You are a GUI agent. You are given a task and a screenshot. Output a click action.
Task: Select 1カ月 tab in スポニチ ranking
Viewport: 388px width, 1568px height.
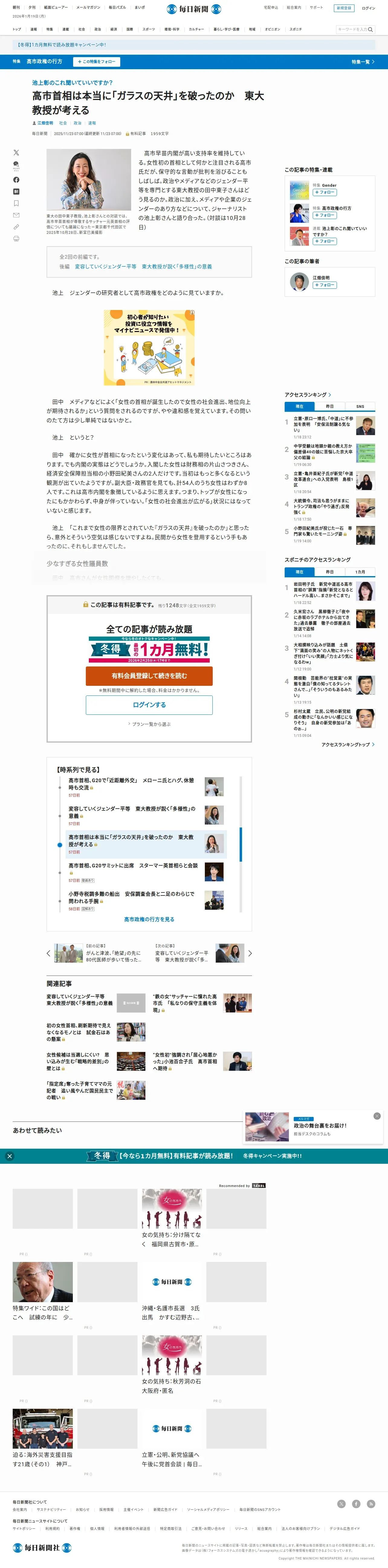coord(360,572)
